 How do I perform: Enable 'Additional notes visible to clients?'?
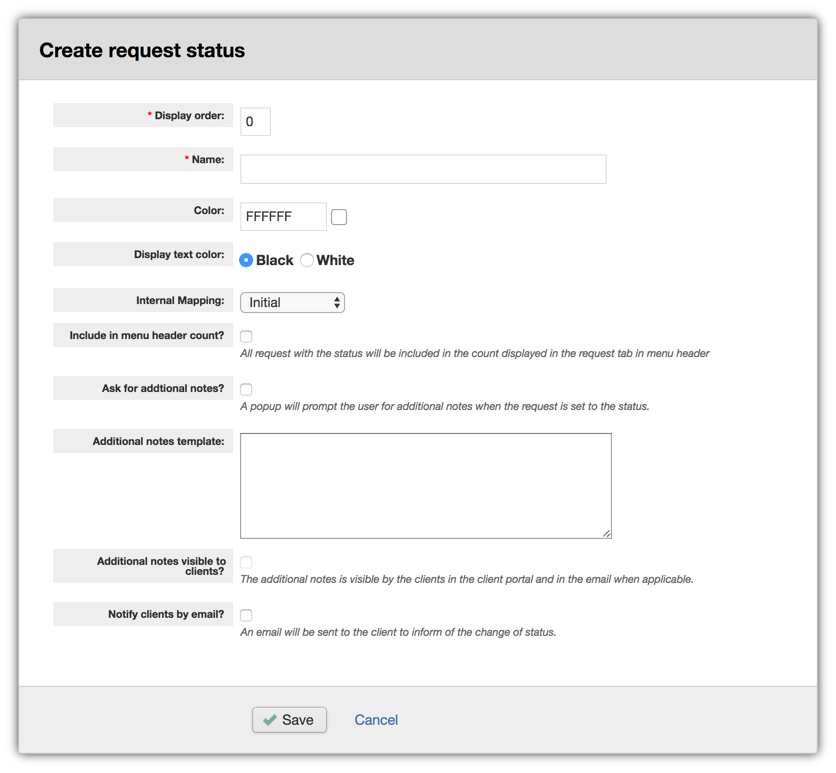[245, 562]
